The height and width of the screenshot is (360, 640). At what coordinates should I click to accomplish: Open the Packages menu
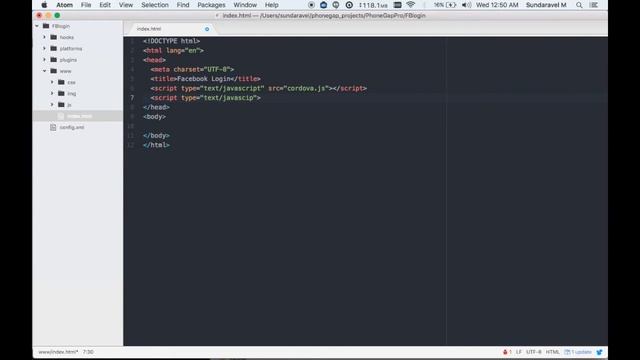[x=211, y=5]
